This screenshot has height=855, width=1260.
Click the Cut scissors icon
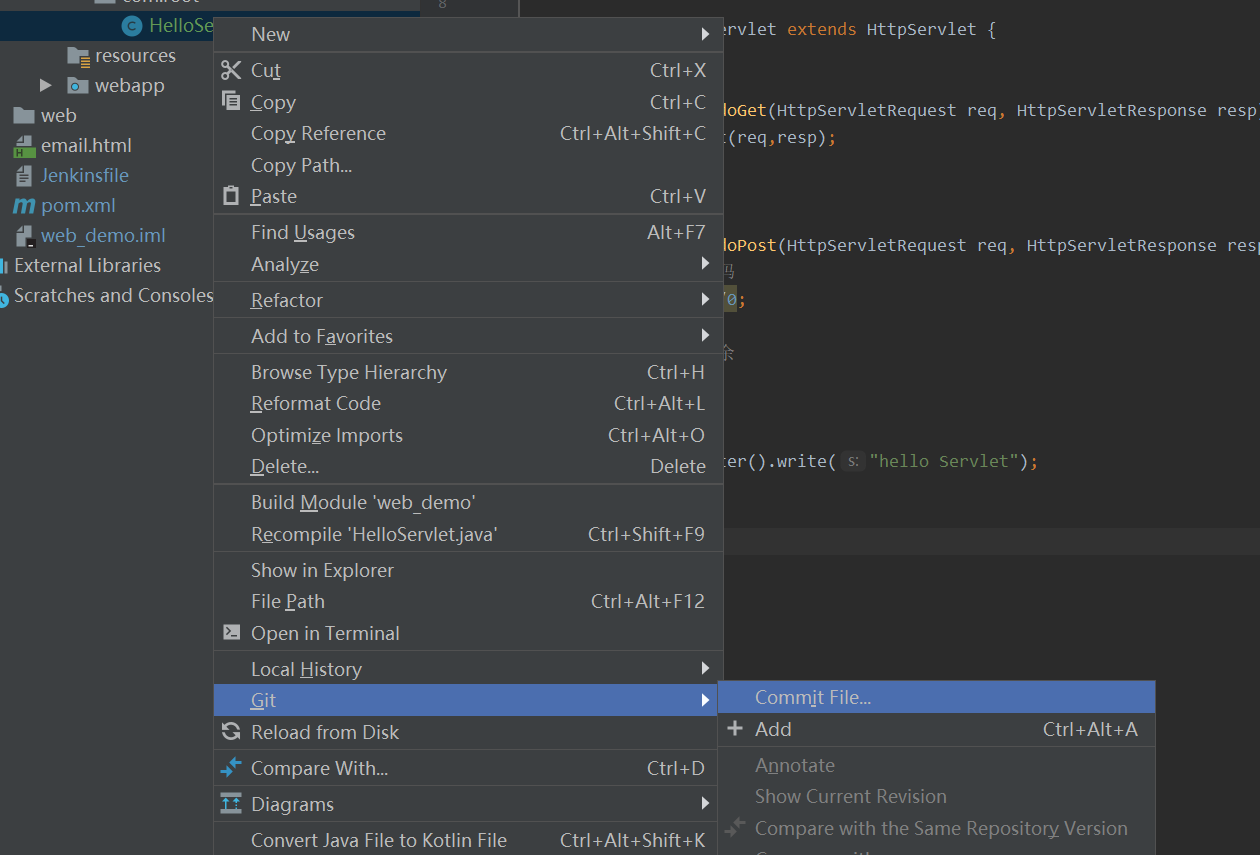(231, 70)
